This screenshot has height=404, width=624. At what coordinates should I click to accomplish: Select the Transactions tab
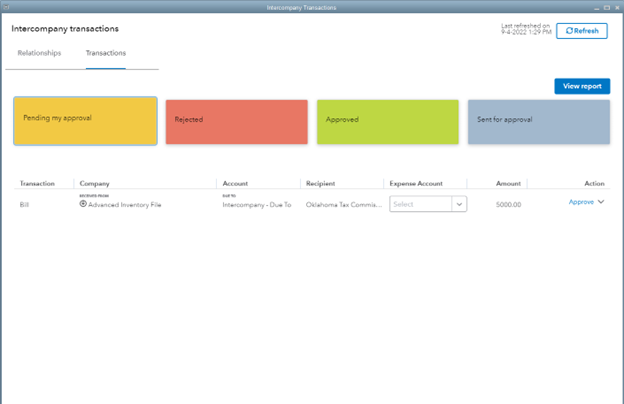click(106, 53)
